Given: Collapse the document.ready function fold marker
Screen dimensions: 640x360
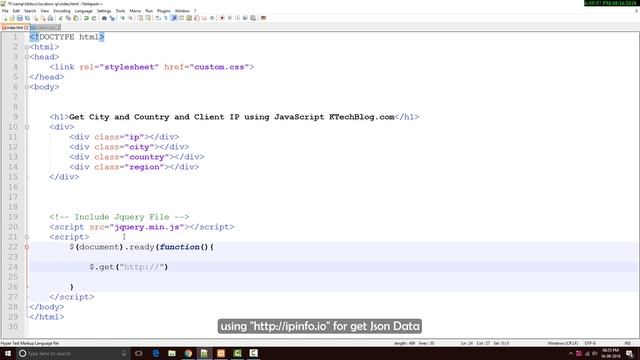Looking at the screenshot, I should tap(27, 247).
